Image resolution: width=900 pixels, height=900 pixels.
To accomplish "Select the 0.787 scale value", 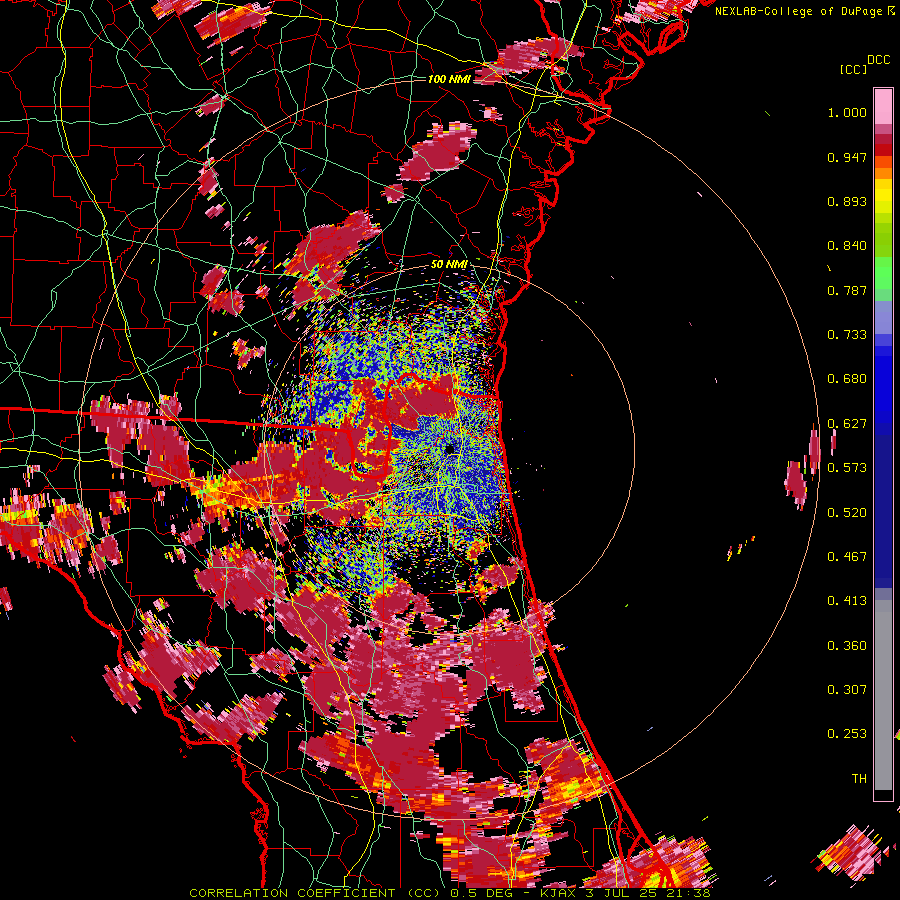I will coord(847,290).
